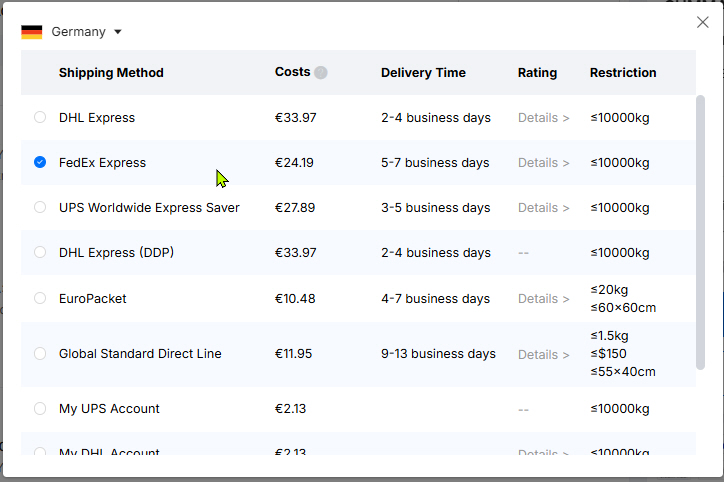This screenshot has width=724, height=482.
Task: Click the Delivery Time column header
Action: point(423,73)
